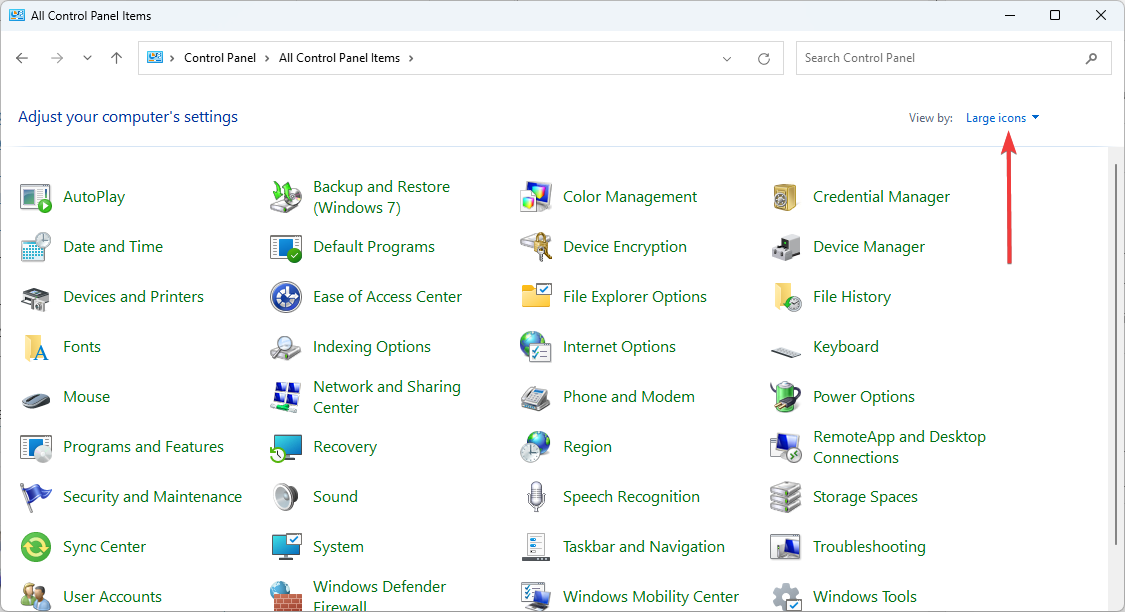1125x612 pixels.
Task: Click the Backup and Restore icon
Action: click(x=286, y=197)
